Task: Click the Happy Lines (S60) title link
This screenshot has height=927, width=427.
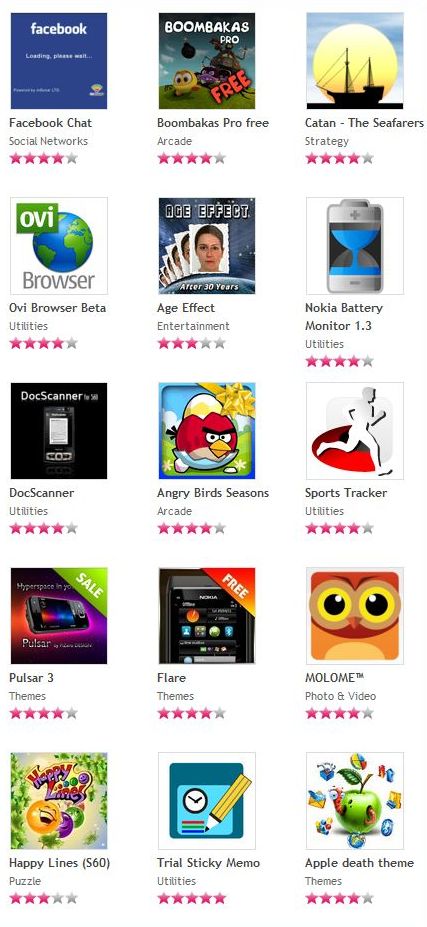Action: click(60, 863)
